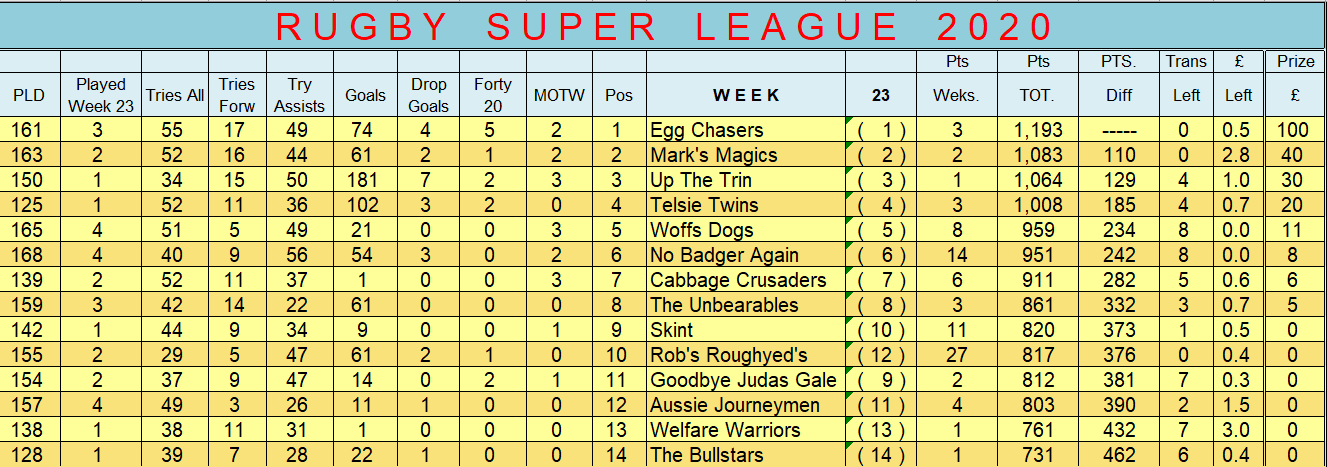Image resolution: width=1327 pixels, height=467 pixels.
Task: Select Rob's Roughyed's weekly points 27
Action: click(957, 355)
